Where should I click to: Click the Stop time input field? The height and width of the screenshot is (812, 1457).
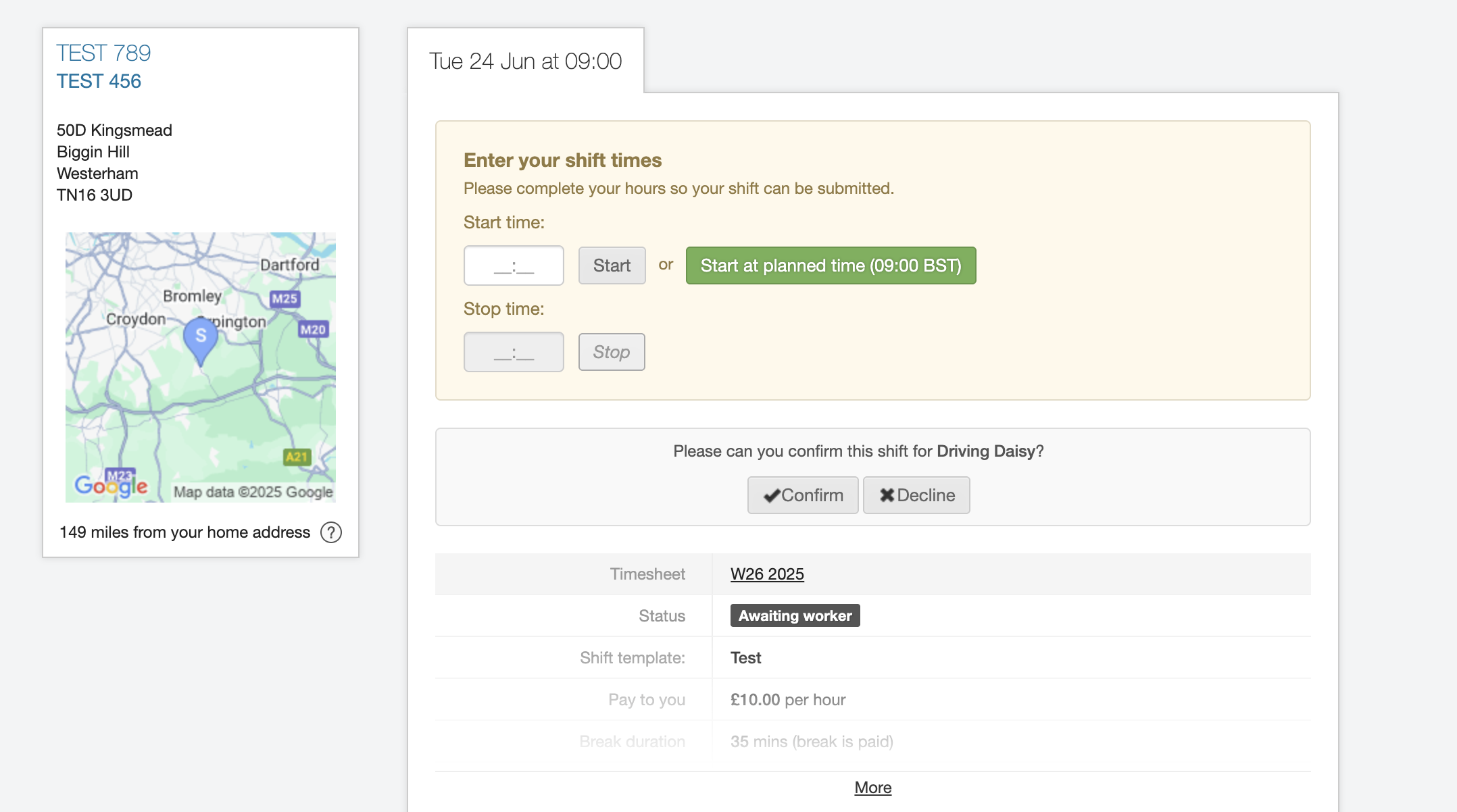click(x=514, y=352)
